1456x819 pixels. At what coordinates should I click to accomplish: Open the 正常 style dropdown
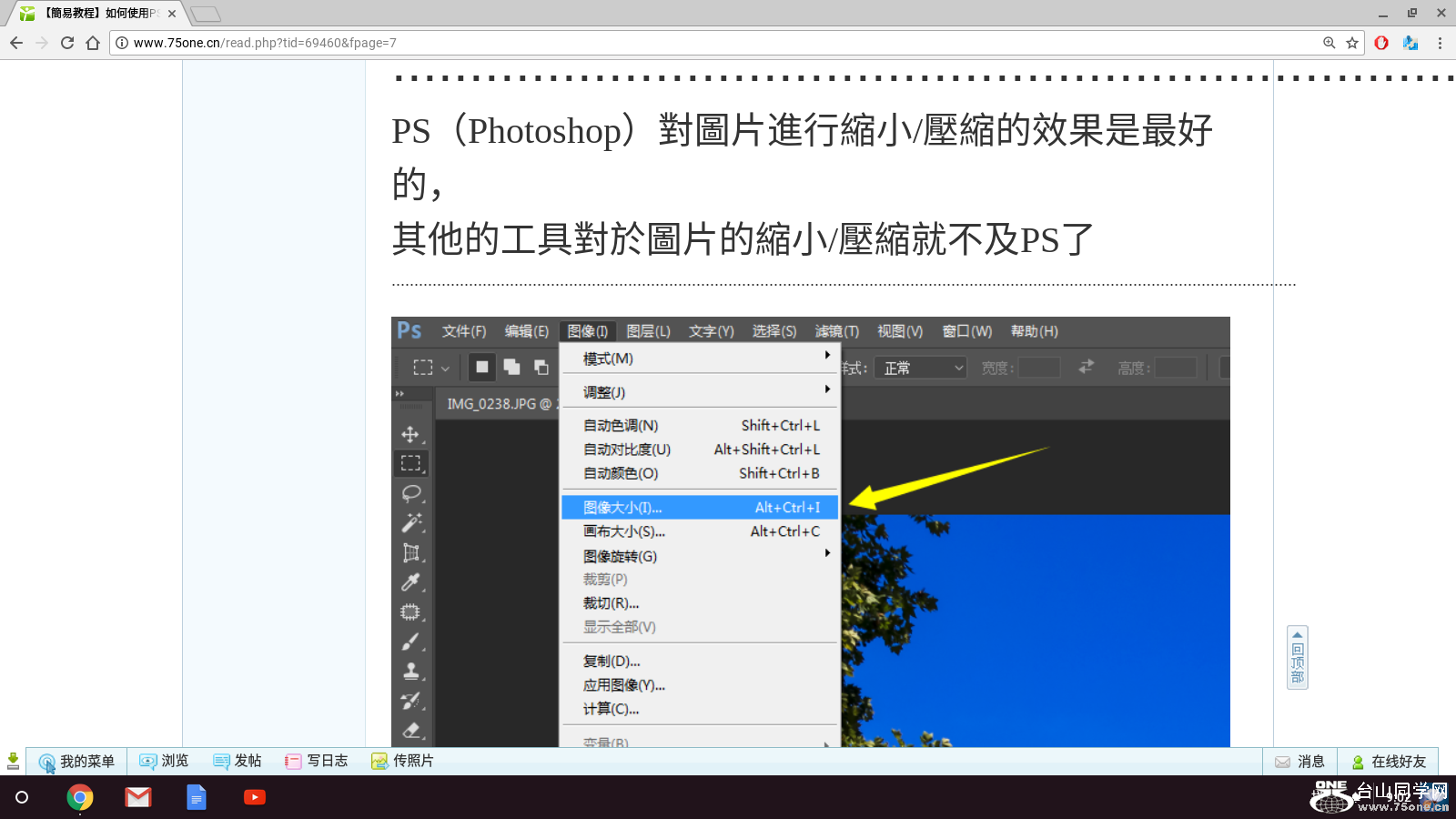coord(920,368)
